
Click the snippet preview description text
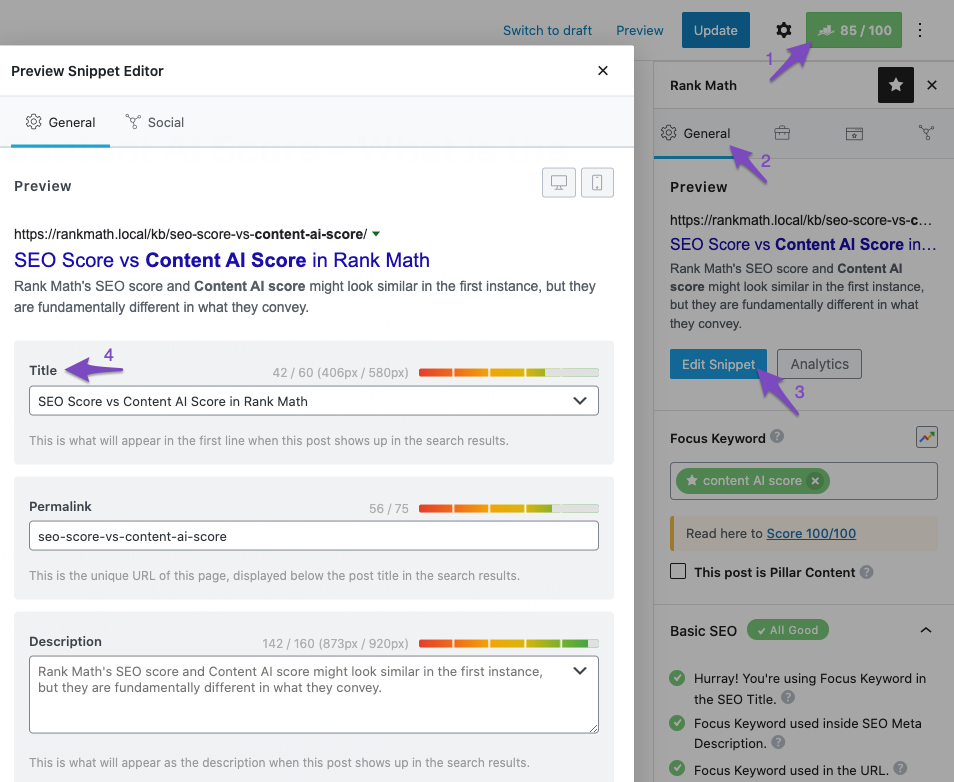(305, 296)
